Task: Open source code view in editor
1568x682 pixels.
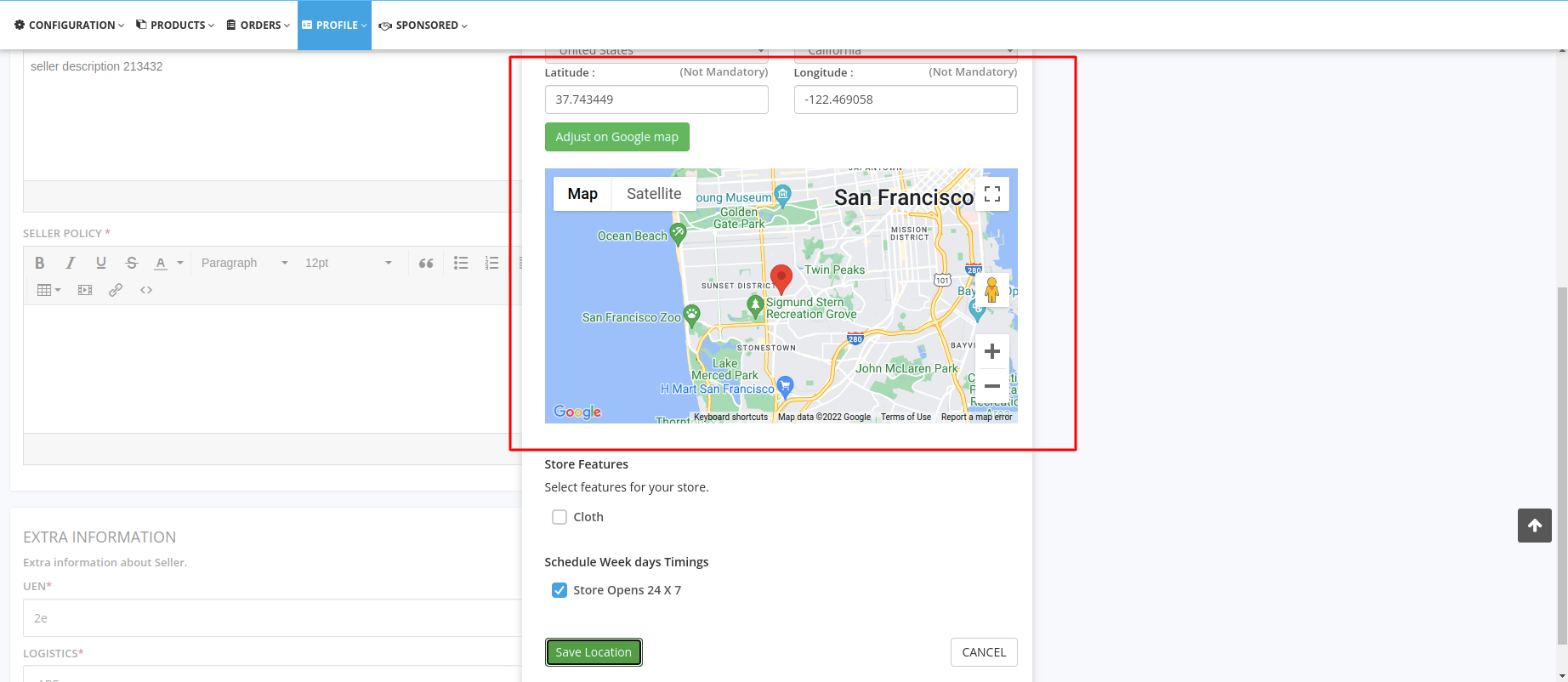Action: pos(146,290)
